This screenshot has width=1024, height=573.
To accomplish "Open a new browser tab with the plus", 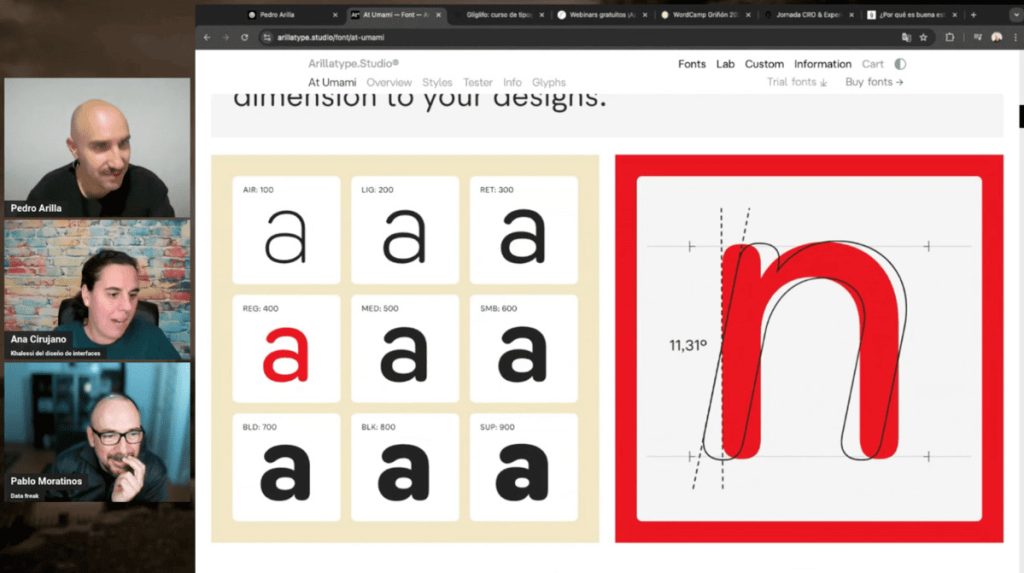I will click(x=973, y=15).
